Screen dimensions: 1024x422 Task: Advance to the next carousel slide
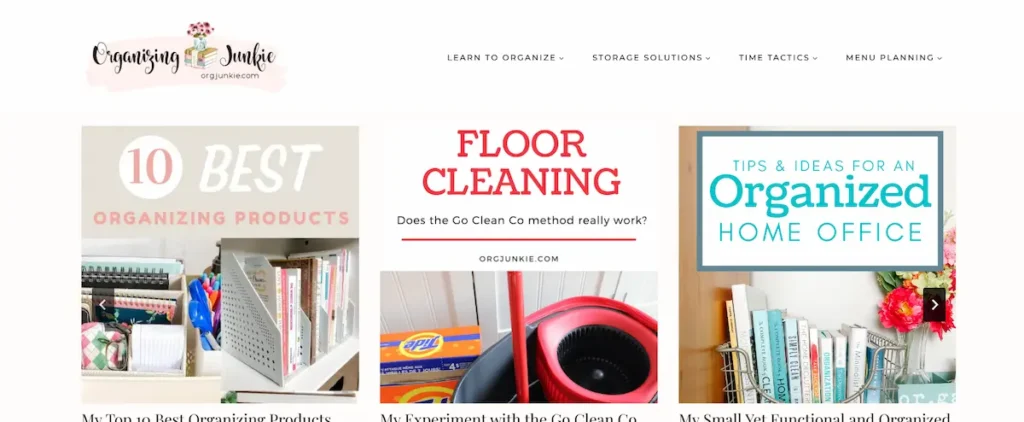935,304
